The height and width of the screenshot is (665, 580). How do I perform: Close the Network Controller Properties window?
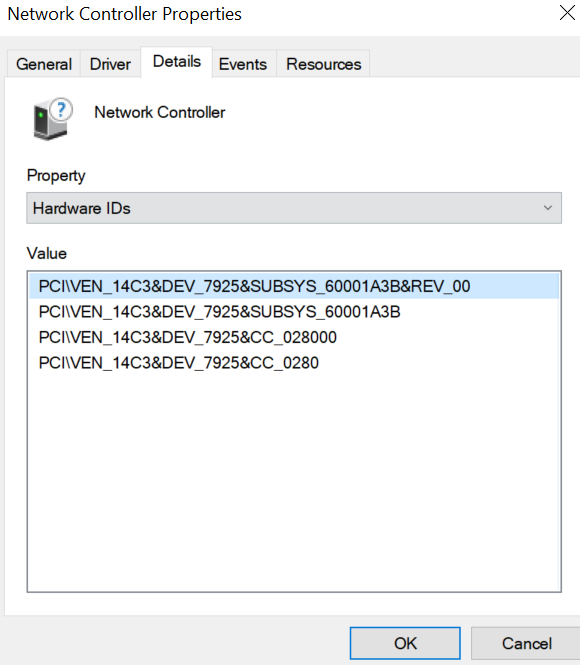(x=567, y=13)
